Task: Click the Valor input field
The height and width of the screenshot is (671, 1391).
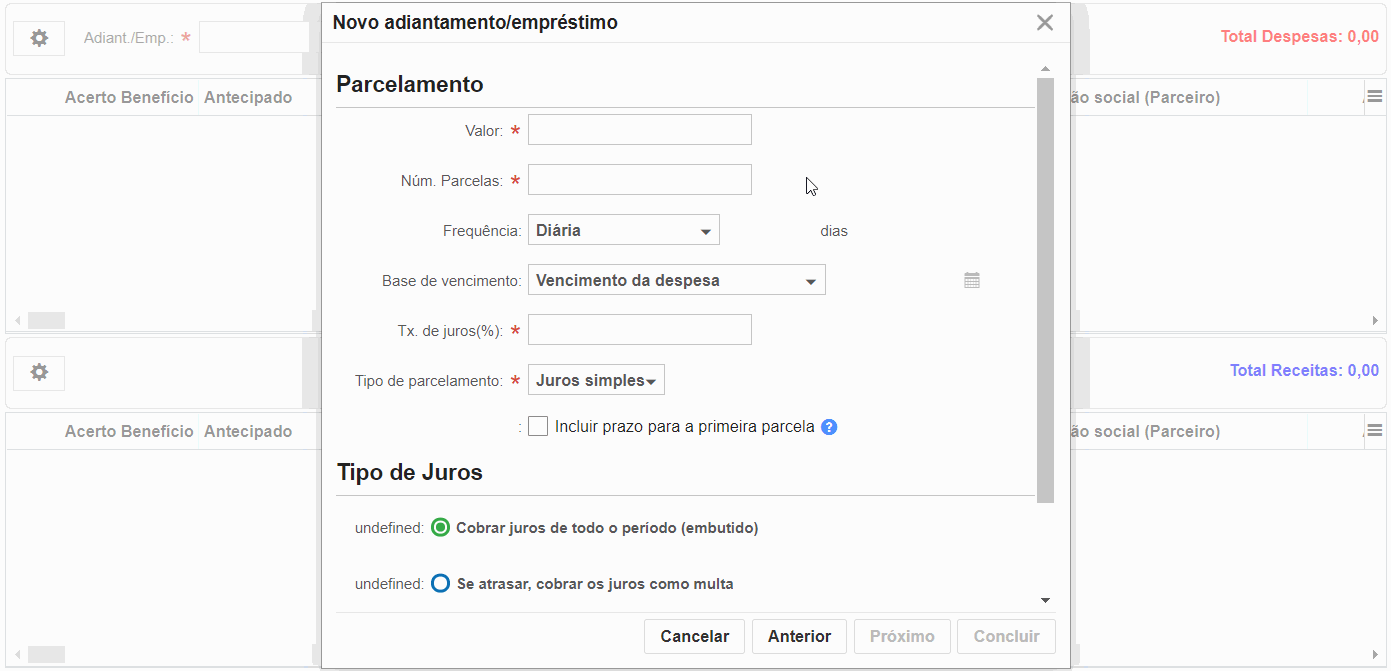Action: click(x=640, y=130)
